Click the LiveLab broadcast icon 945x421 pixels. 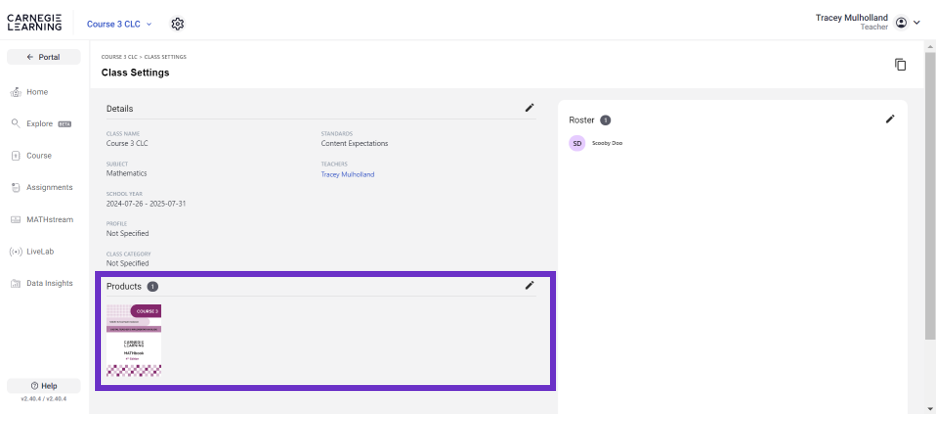click(16, 251)
